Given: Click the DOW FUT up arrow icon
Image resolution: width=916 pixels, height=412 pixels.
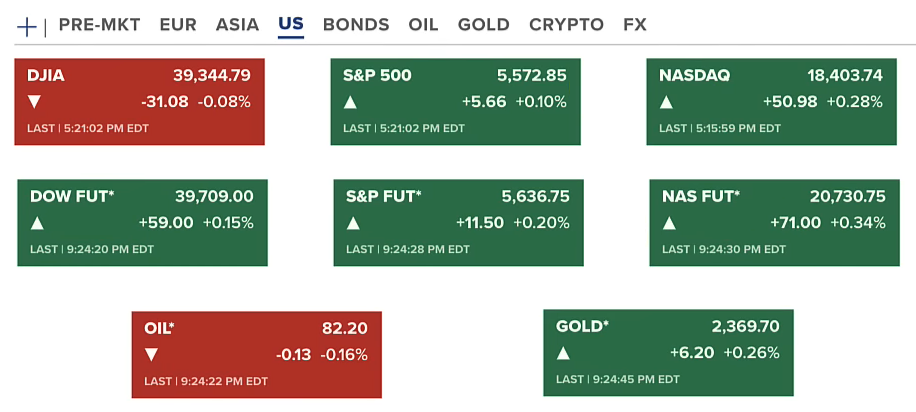Looking at the screenshot, I should (x=38, y=223).
